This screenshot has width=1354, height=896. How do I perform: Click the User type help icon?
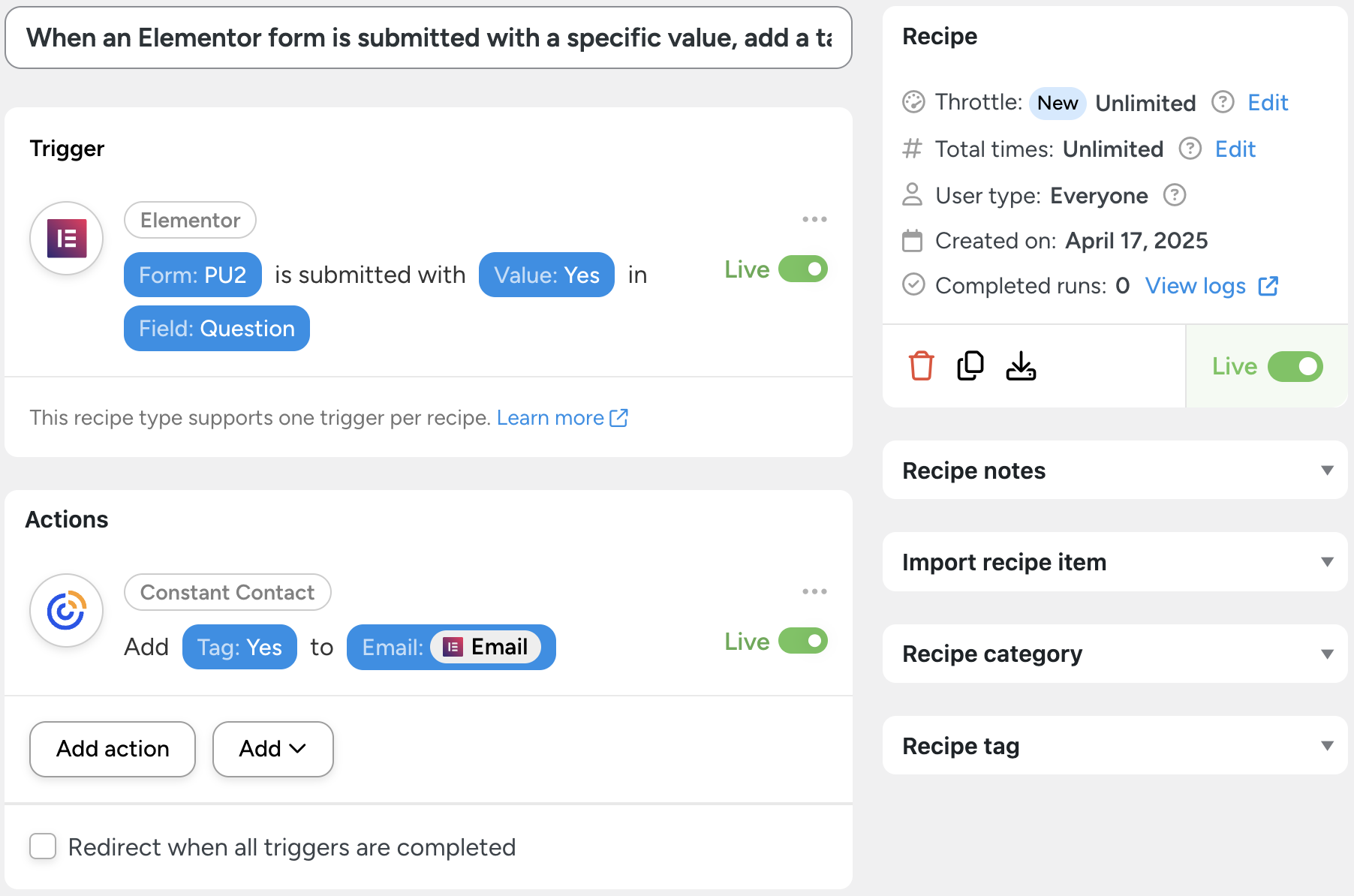(1175, 195)
